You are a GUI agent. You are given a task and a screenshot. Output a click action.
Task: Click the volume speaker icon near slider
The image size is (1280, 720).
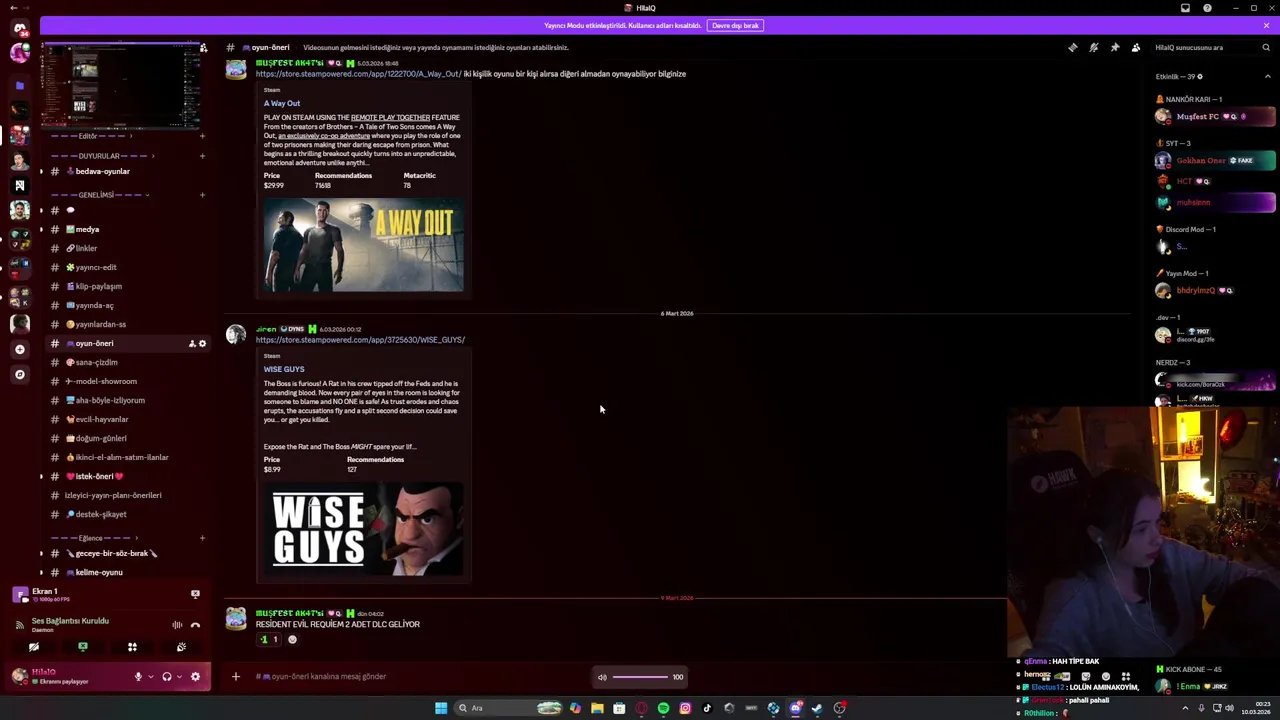pos(602,677)
